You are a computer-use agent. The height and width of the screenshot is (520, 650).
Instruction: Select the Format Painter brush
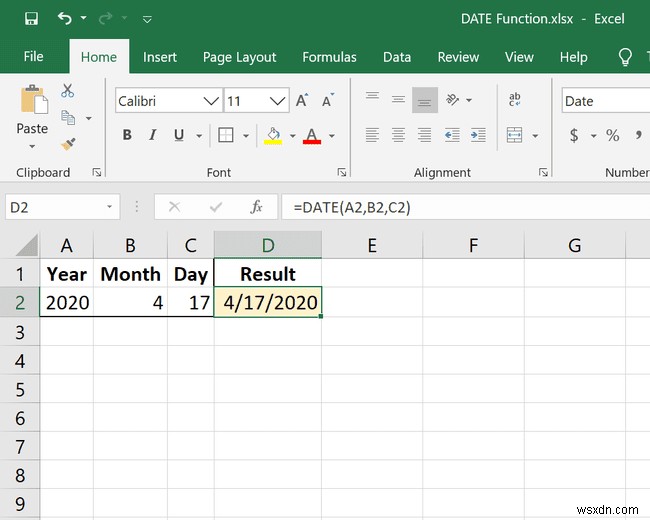click(x=68, y=144)
